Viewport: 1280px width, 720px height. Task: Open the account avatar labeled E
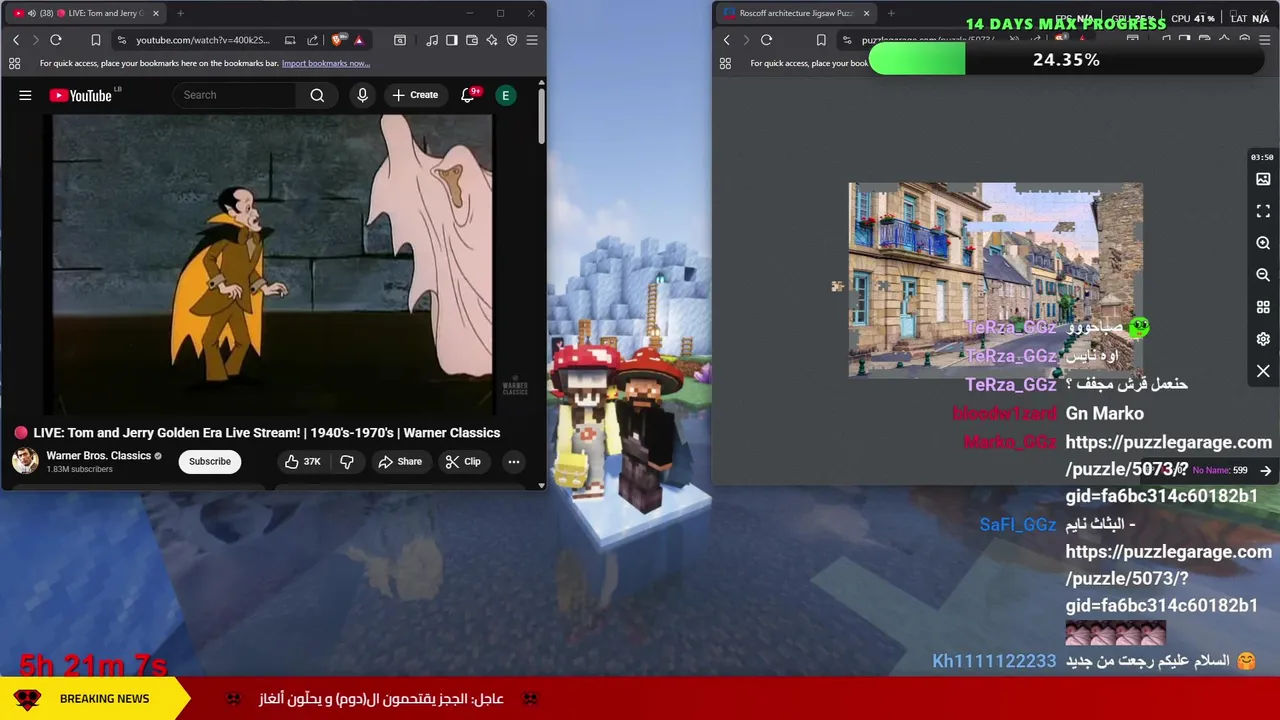[x=506, y=95]
